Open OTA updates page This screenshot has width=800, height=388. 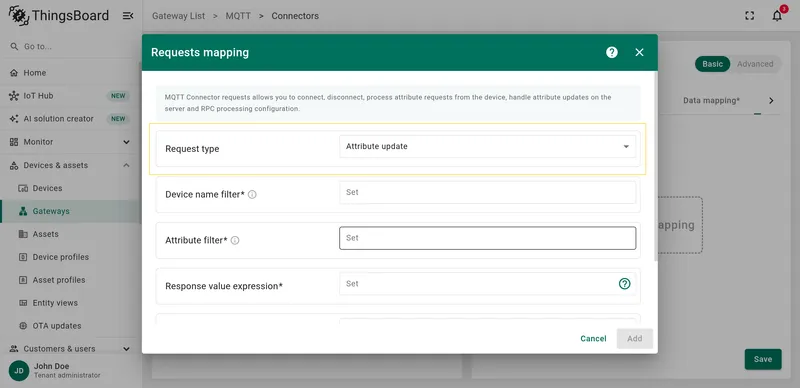tap(70, 326)
